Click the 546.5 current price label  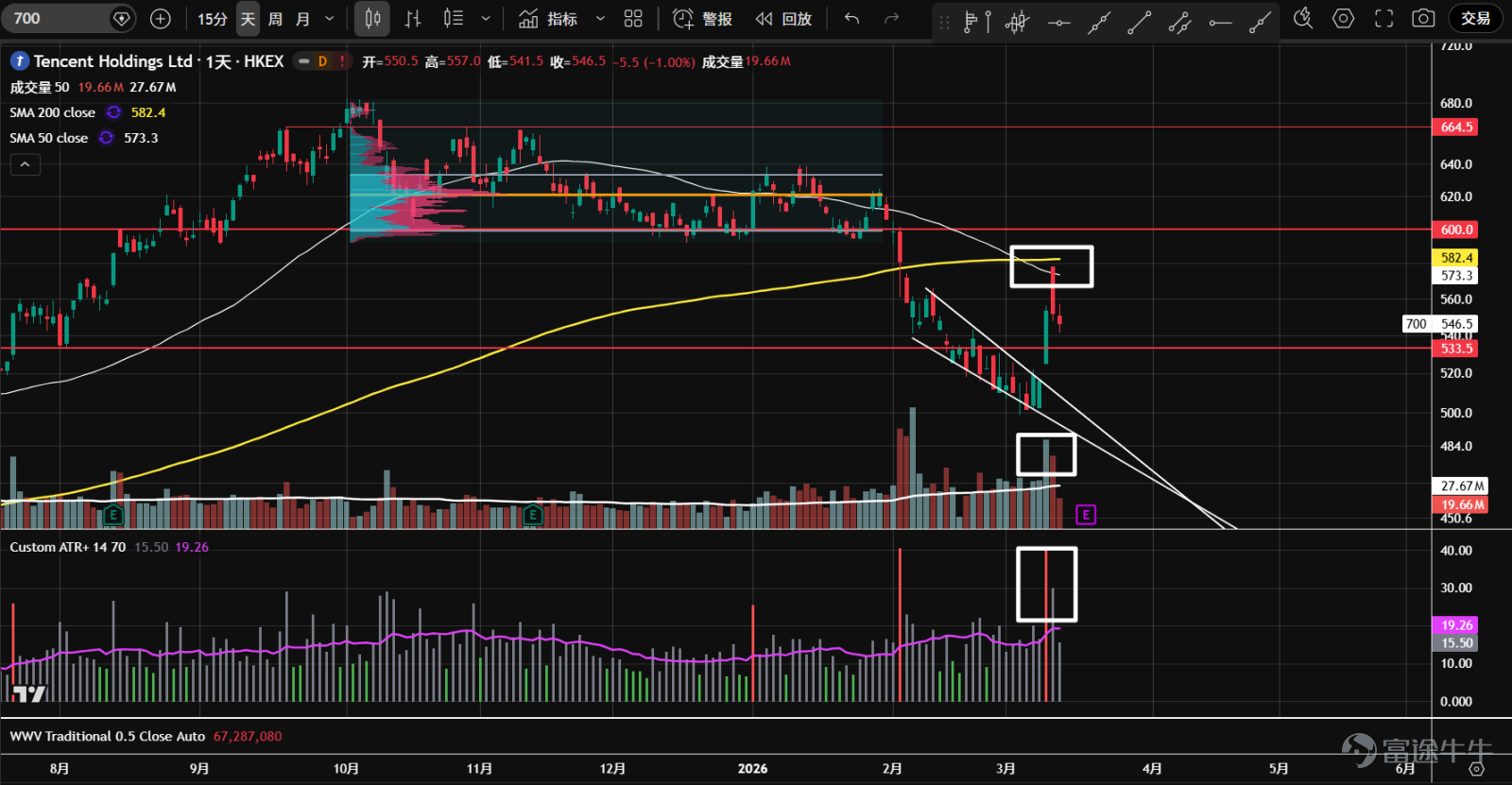[x=1456, y=324]
